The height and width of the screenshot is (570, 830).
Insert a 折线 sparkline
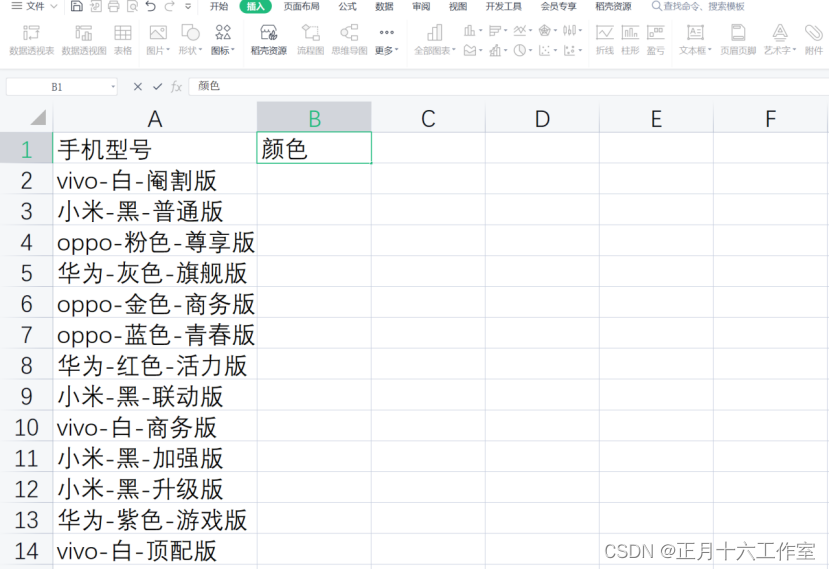click(x=605, y=40)
